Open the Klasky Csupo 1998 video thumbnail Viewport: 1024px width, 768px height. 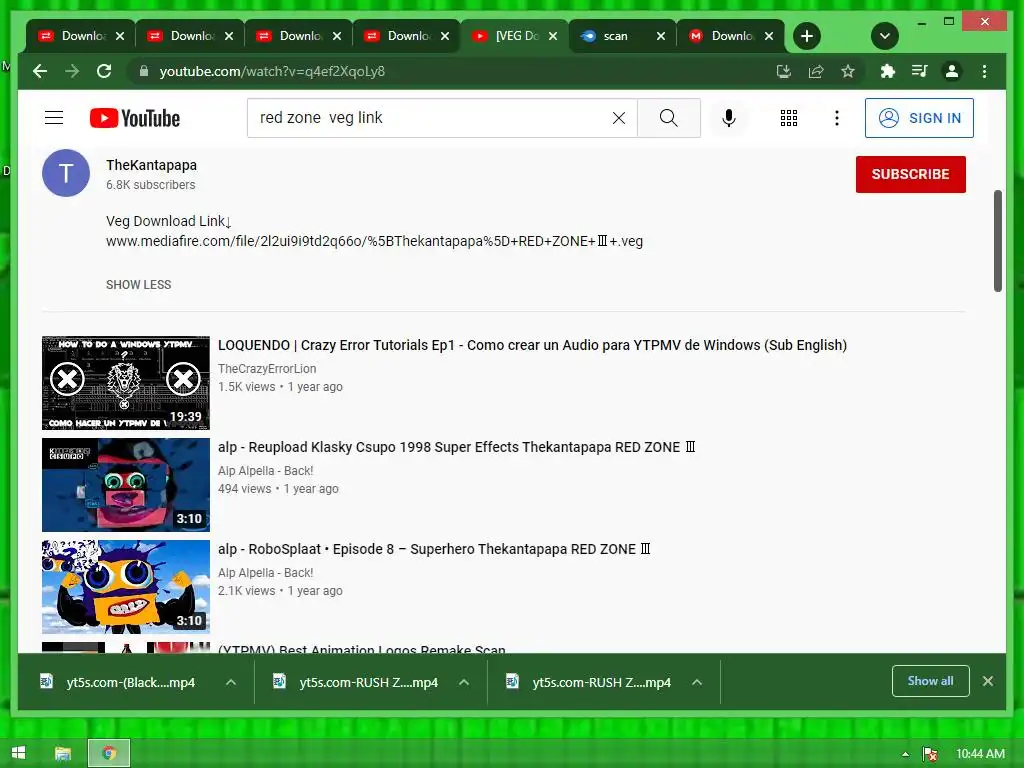(126, 485)
